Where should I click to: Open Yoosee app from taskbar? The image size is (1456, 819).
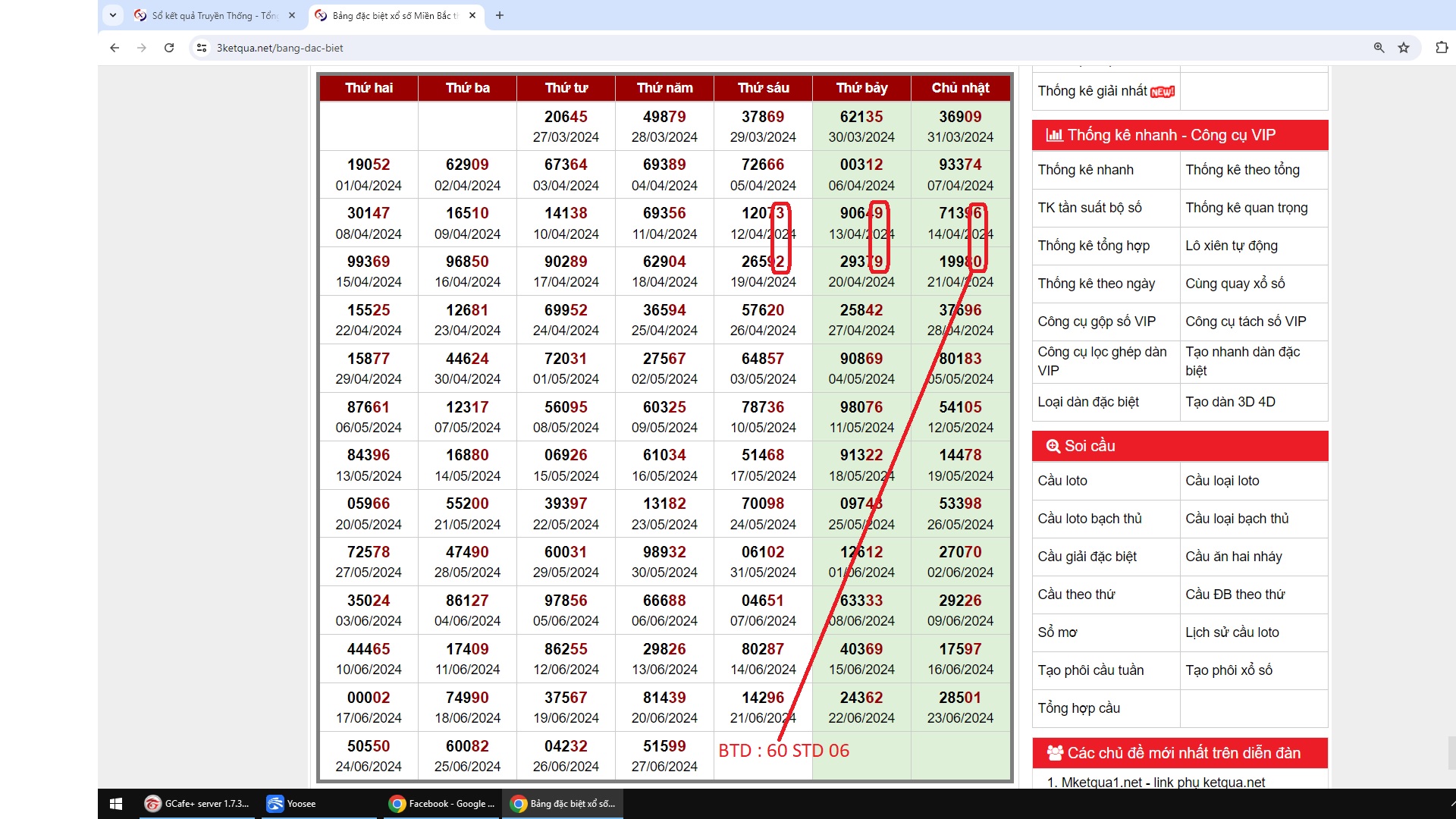click(x=292, y=804)
